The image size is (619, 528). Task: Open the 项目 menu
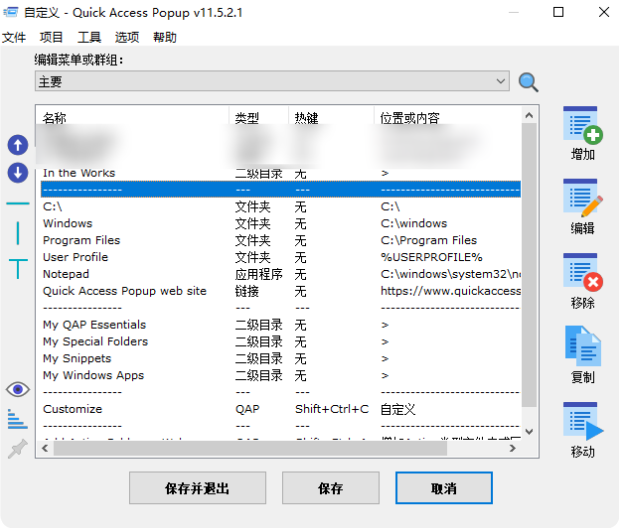tap(51, 38)
